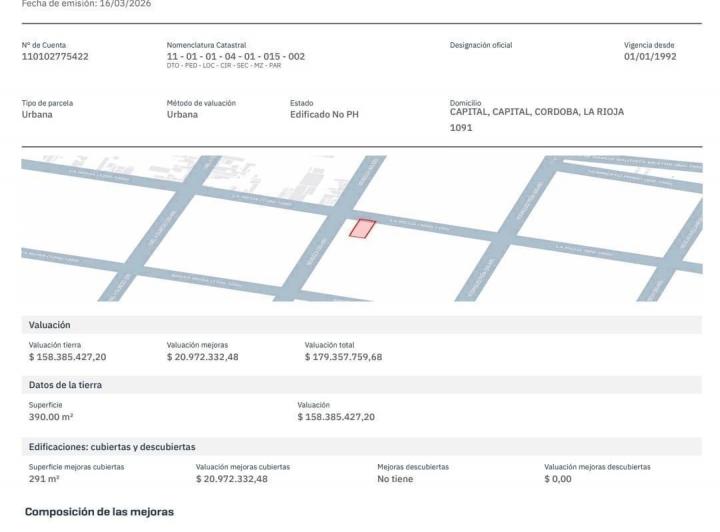Image resolution: width=720 pixels, height=532 pixels.
Task: Click the Fecha de emisión 16/03/2026 text
Action: (x=86, y=4)
